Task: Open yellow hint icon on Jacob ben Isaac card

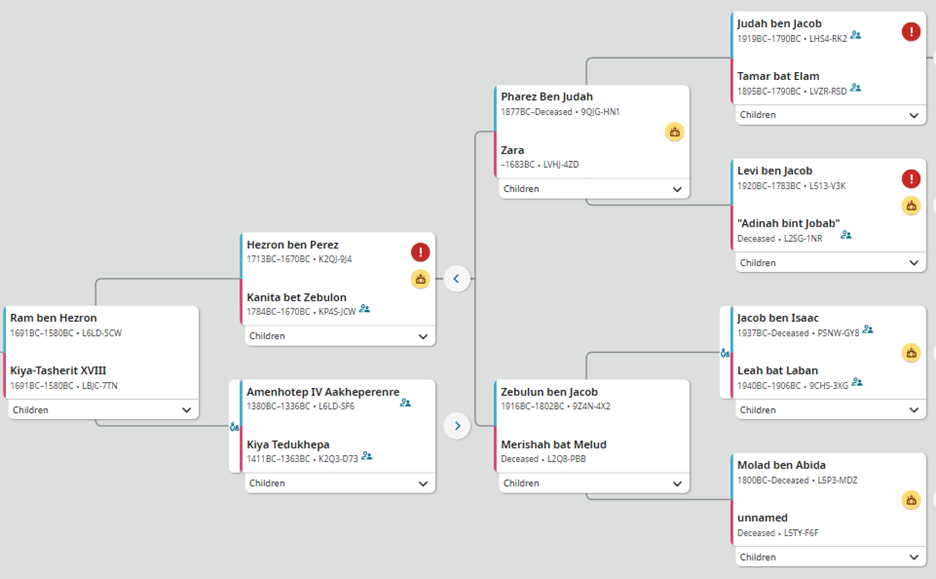Action: coord(911,352)
